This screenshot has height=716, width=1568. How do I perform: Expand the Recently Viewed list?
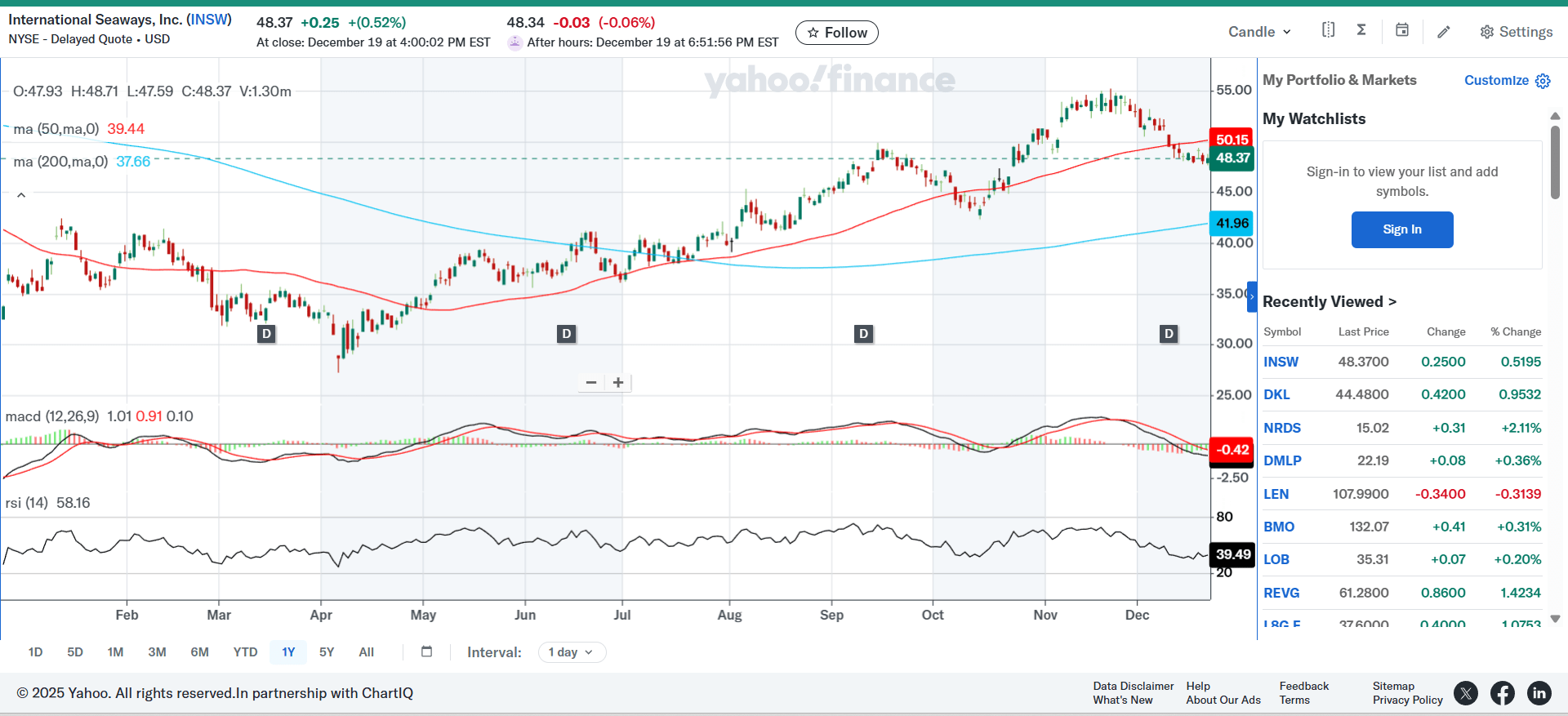pos(1329,302)
